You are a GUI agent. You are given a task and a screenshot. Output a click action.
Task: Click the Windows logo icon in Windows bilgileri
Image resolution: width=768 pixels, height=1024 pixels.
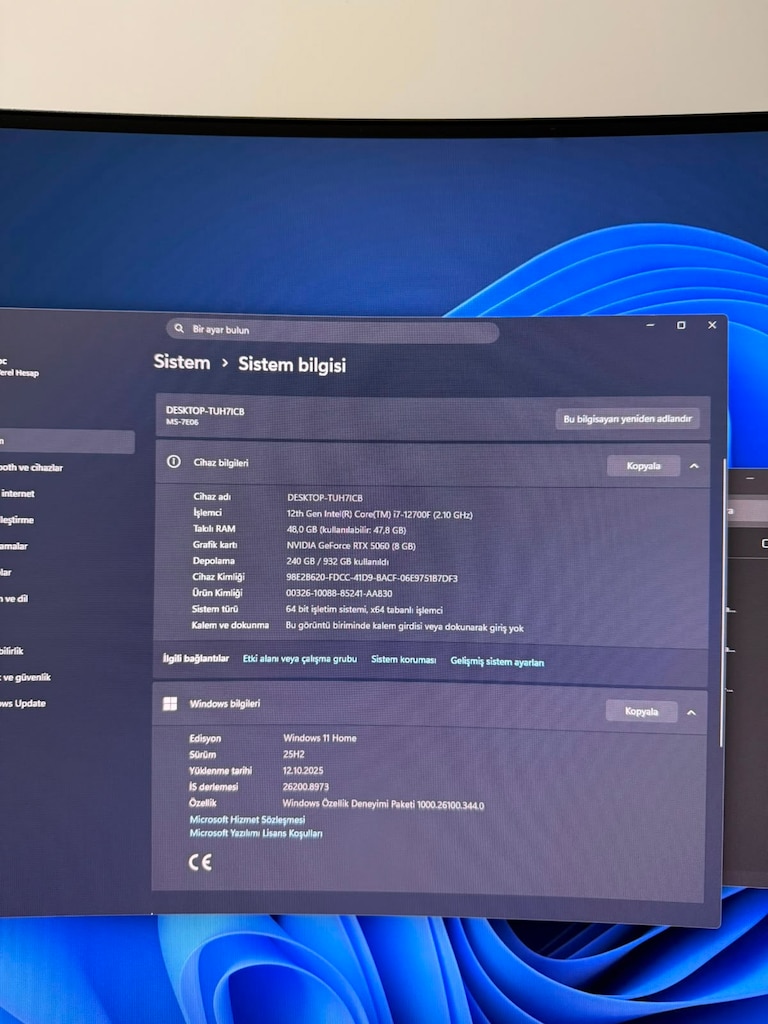[170, 703]
